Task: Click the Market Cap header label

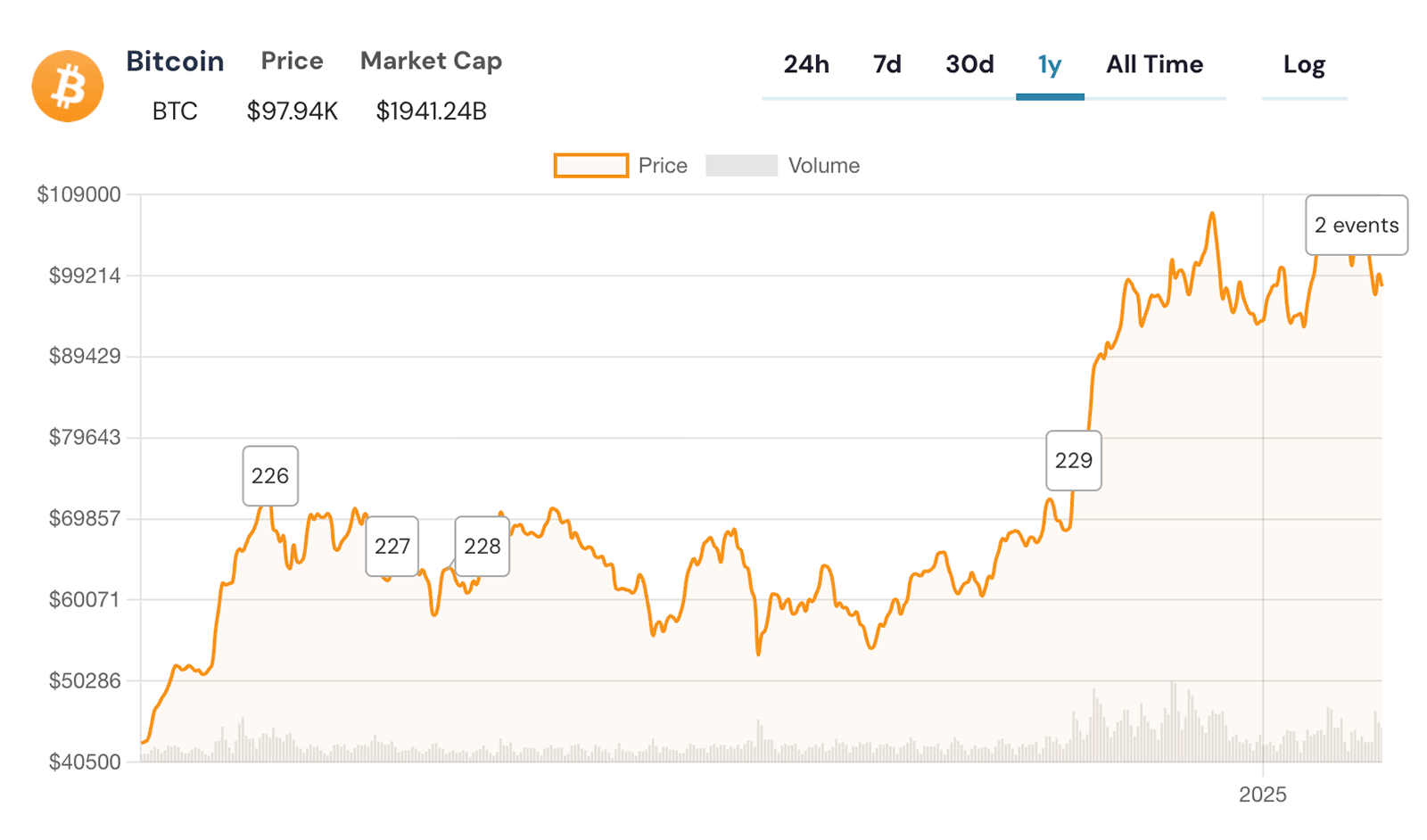Action: [x=431, y=61]
